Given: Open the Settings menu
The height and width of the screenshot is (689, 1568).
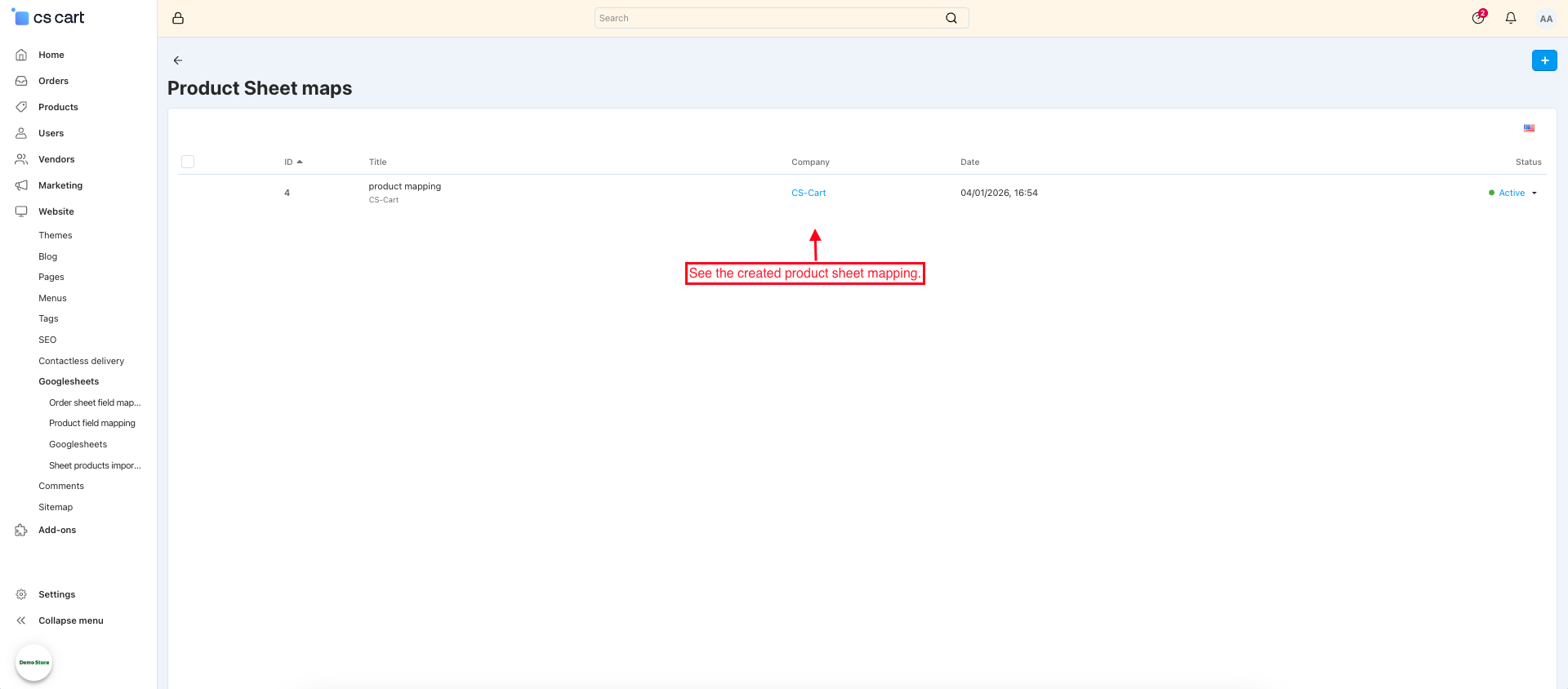Looking at the screenshot, I should [x=56, y=594].
